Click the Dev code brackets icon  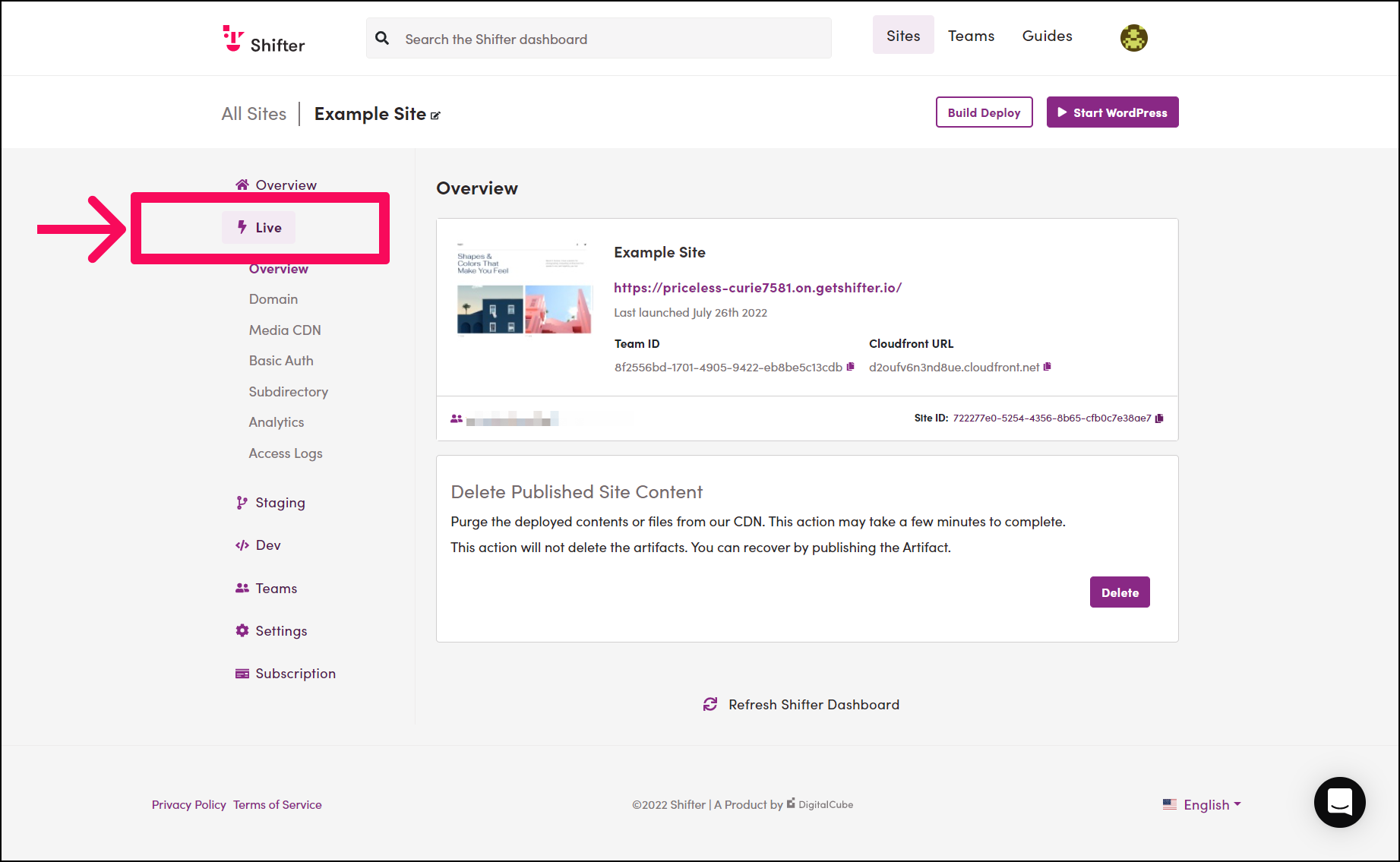pos(242,545)
